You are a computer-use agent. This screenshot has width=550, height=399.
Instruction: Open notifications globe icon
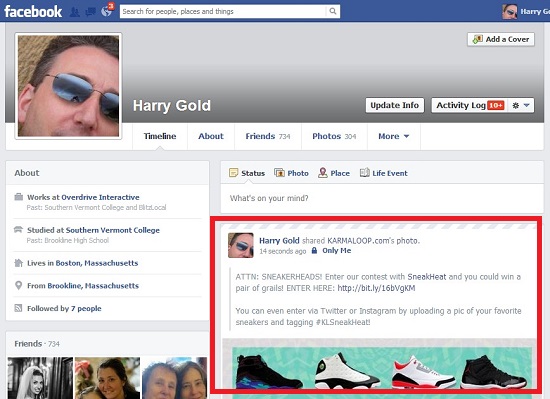[107, 11]
